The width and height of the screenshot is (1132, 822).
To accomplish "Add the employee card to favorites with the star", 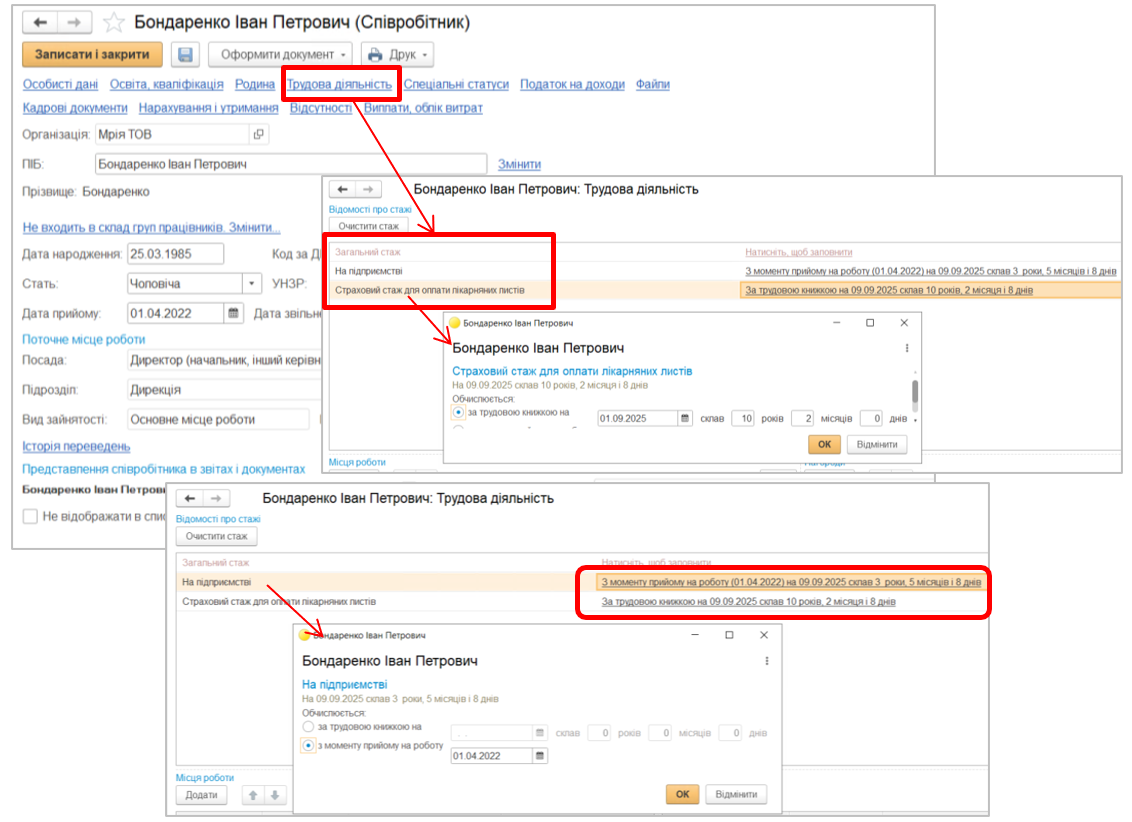I will [x=115, y=22].
